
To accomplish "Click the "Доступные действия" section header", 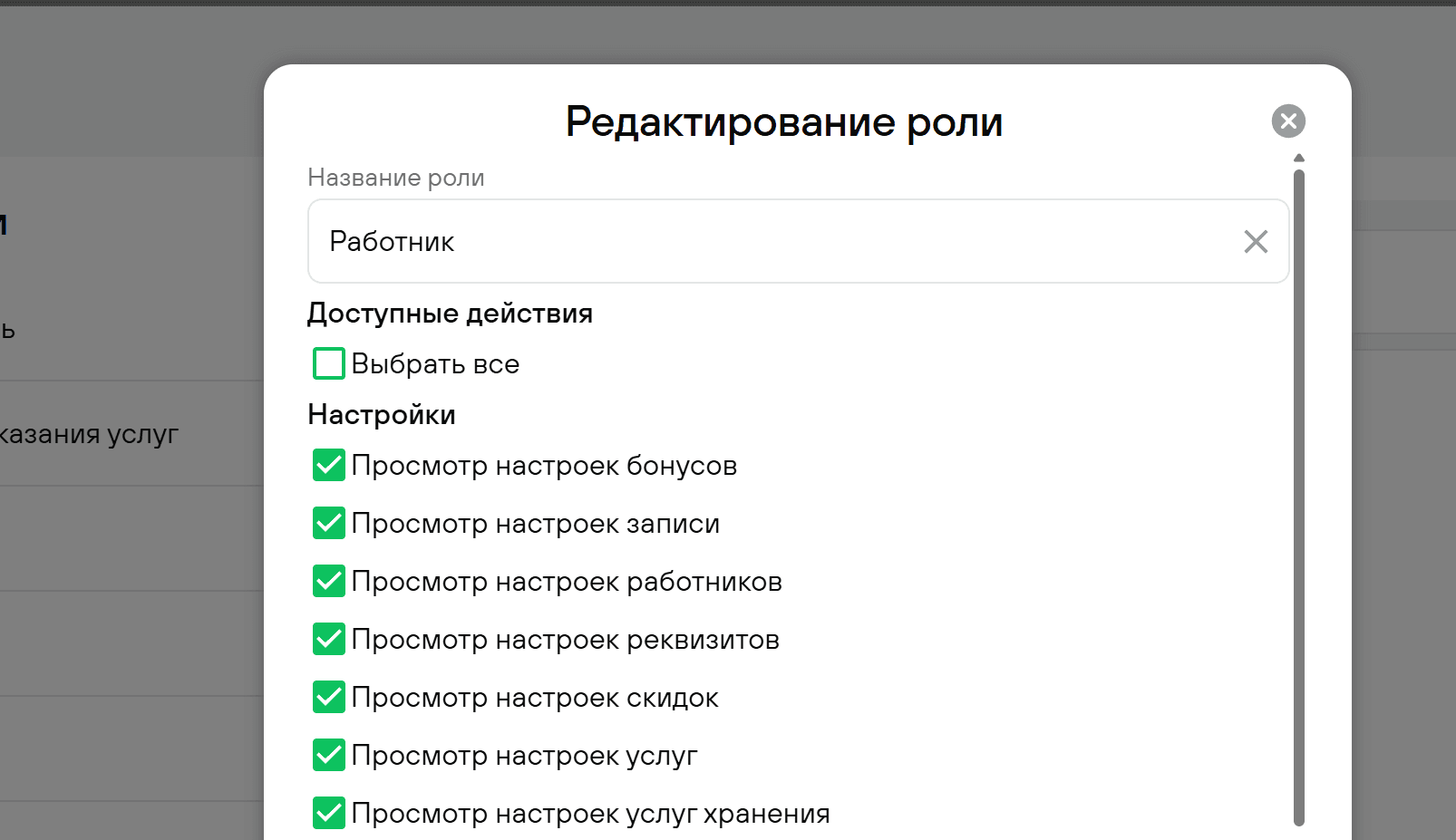I will coord(451,313).
